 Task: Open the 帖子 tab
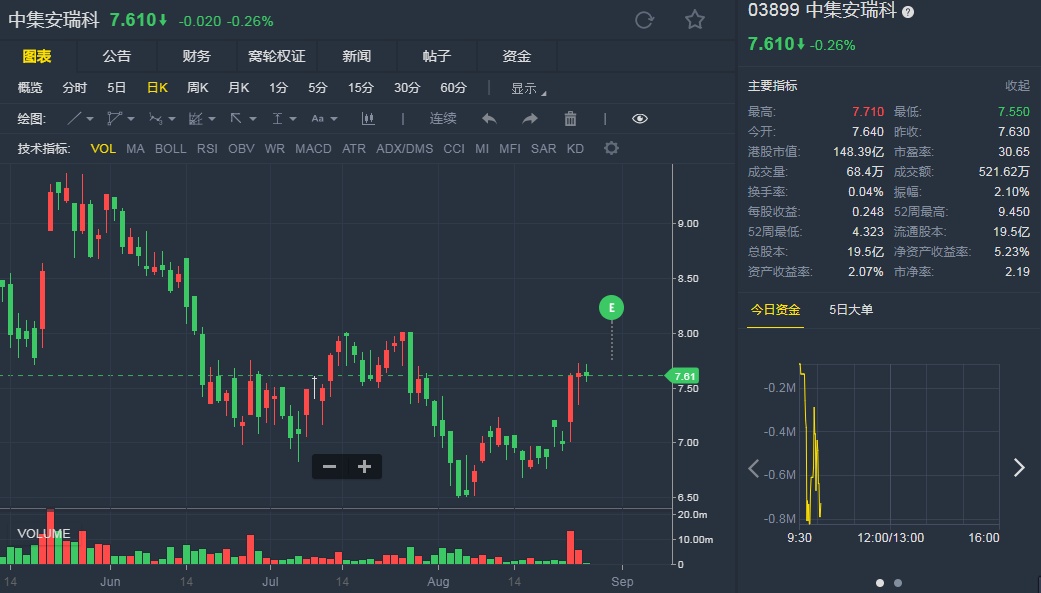pos(436,56)
